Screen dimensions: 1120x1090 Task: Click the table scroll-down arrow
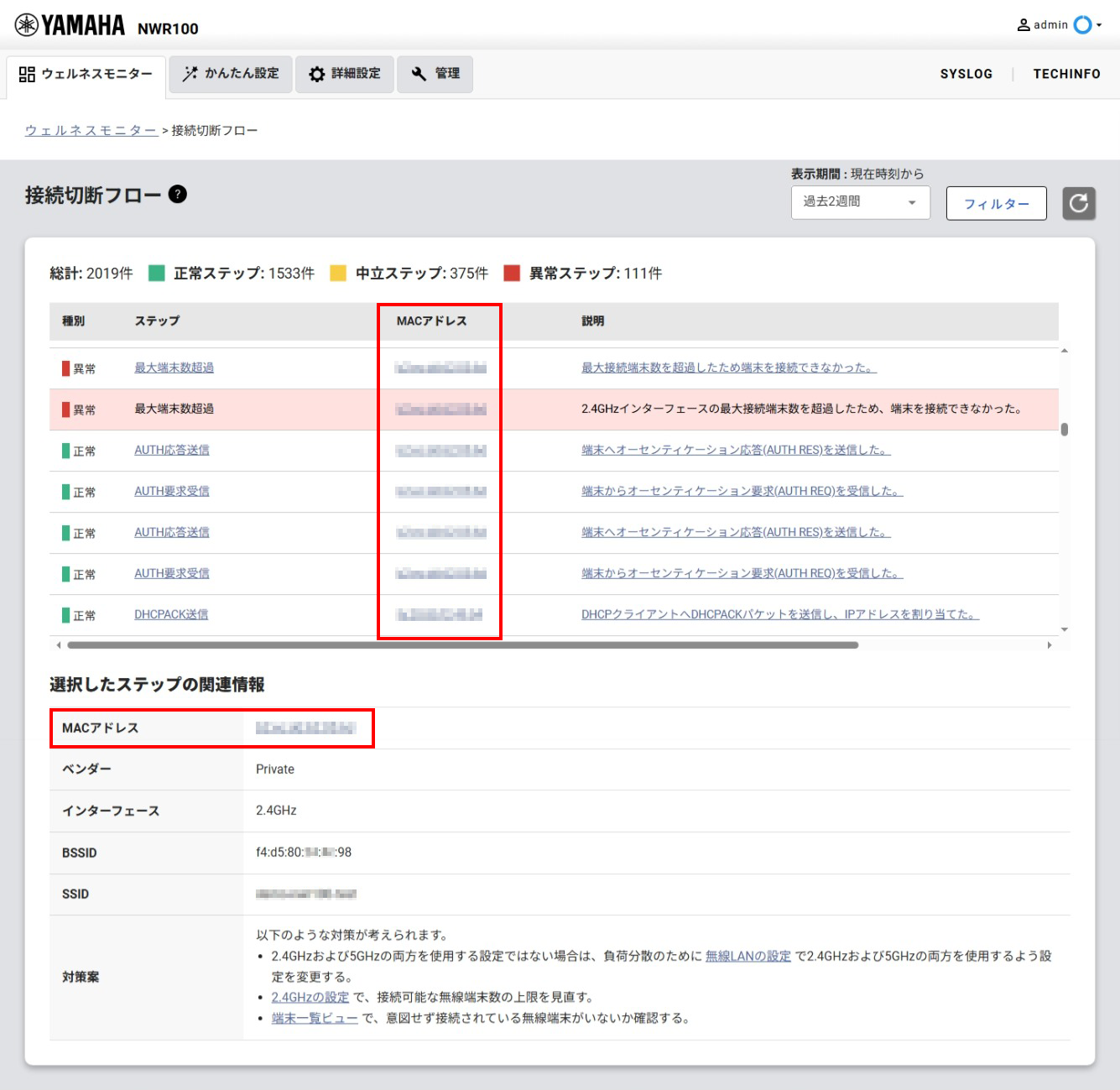tap(1064, 629)
